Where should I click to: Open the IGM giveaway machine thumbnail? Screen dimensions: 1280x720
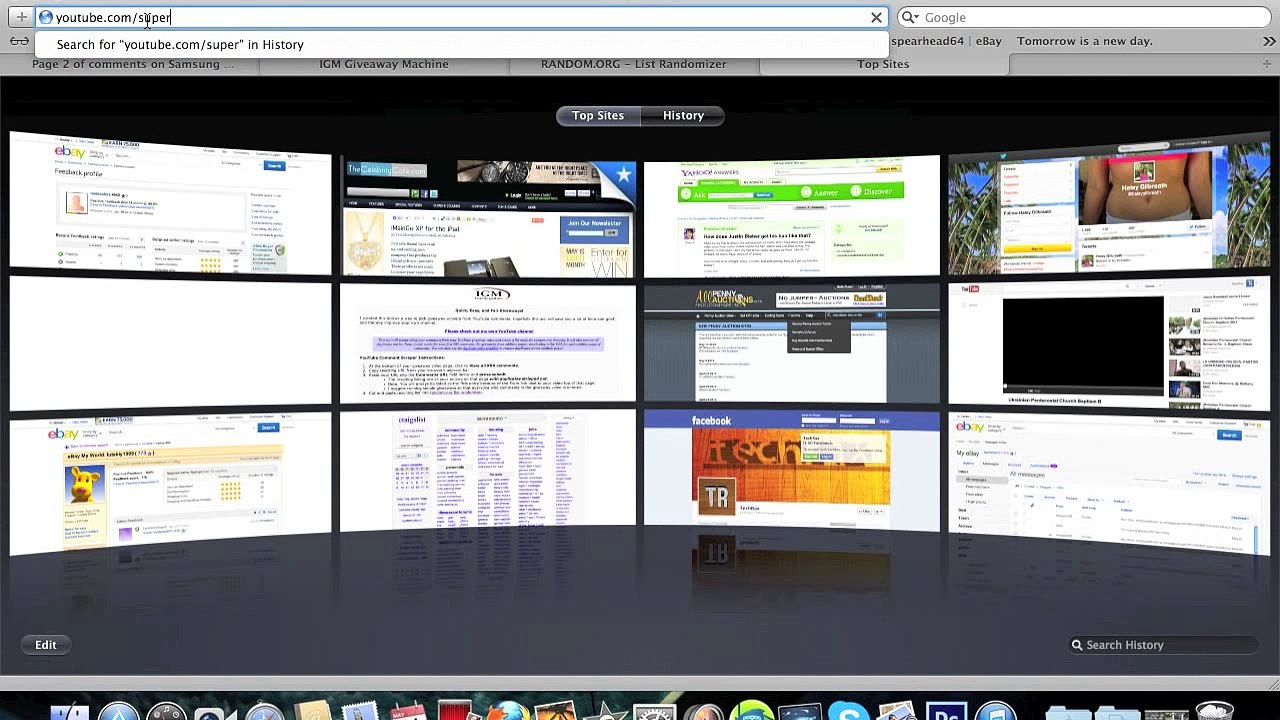point(487,344)
